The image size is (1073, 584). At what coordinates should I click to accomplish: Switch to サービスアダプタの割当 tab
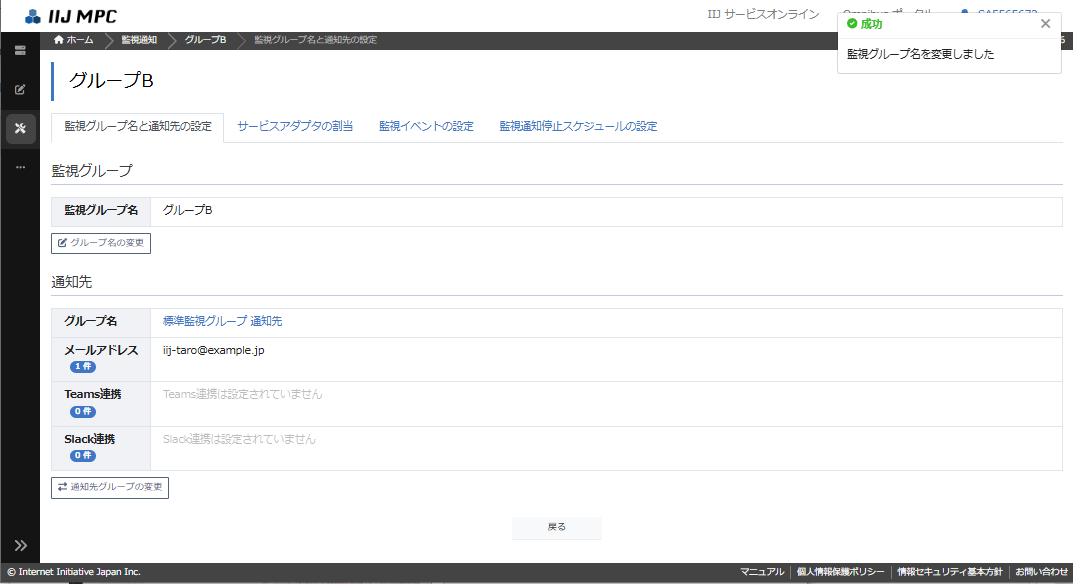coord(295,127)
